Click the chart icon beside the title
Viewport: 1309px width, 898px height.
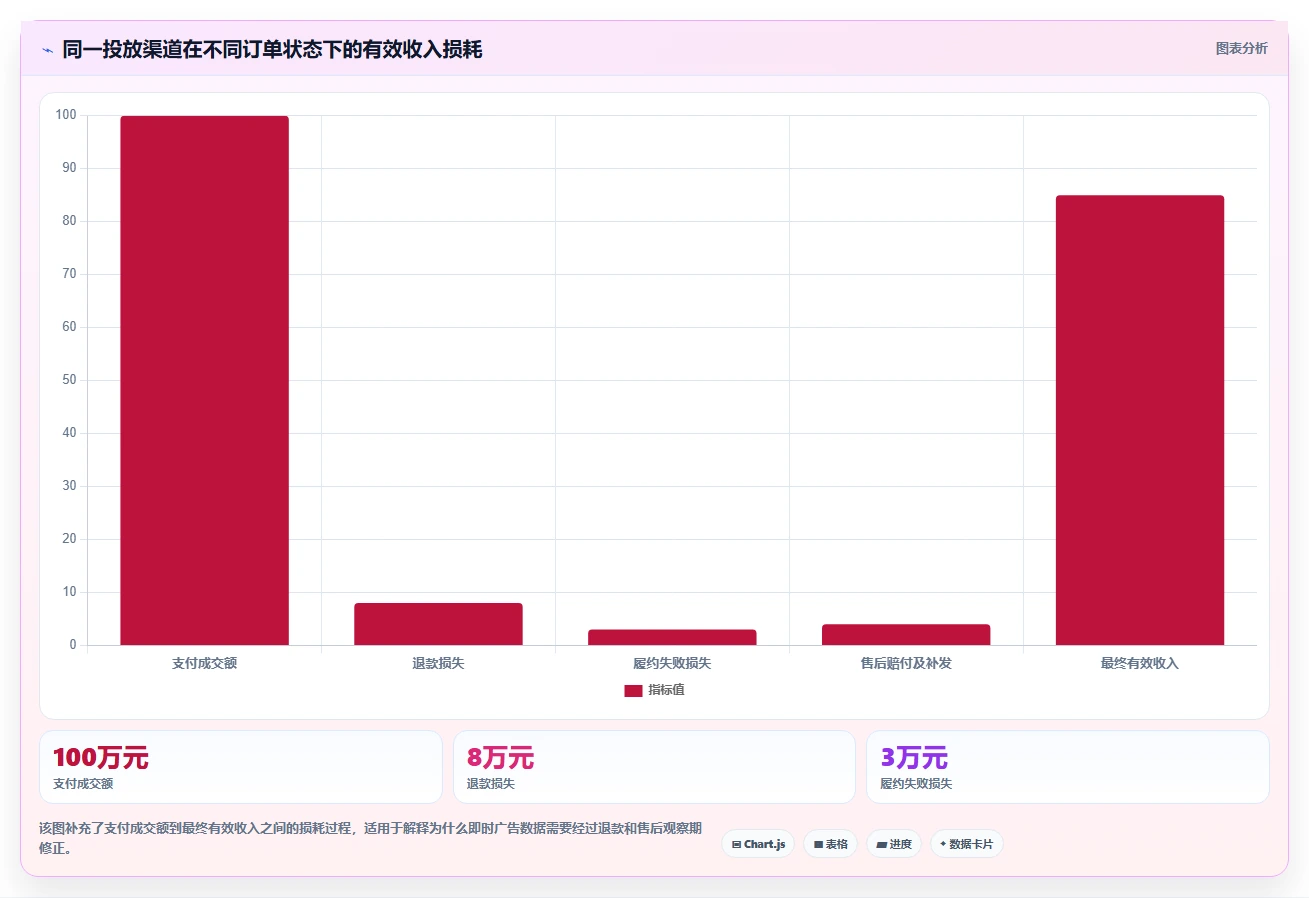(47, 50)
